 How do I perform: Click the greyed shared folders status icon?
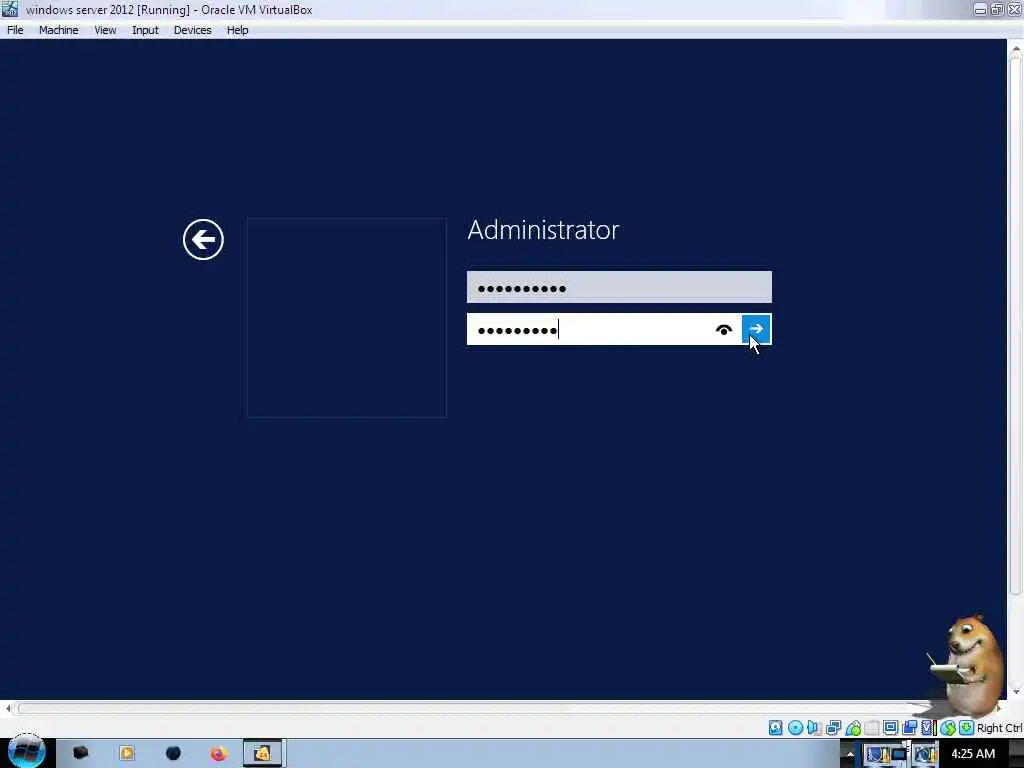point(872,728)
